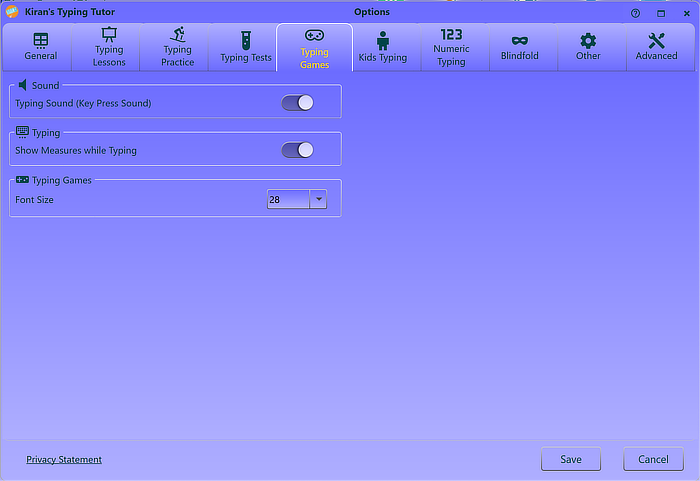Click the 'Show Measures while Typing' label
This screenshot has width=700, height=481.
pyautogui.click(x=76, y=151)
